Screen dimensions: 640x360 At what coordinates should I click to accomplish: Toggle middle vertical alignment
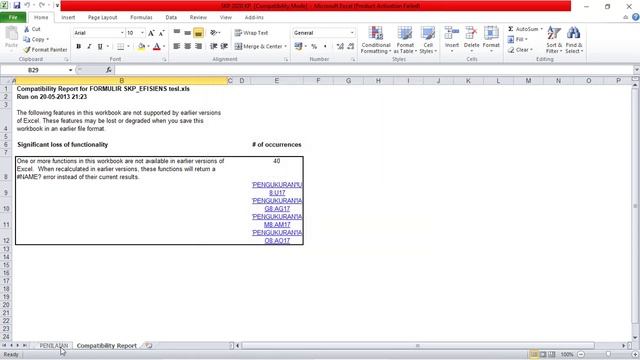pos(187,33)
